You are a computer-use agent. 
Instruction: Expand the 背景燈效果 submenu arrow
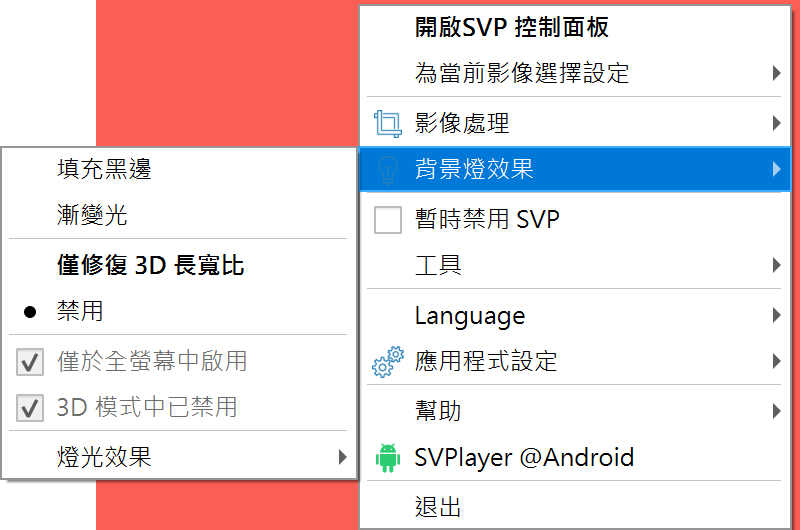click(x=776, y=169)
